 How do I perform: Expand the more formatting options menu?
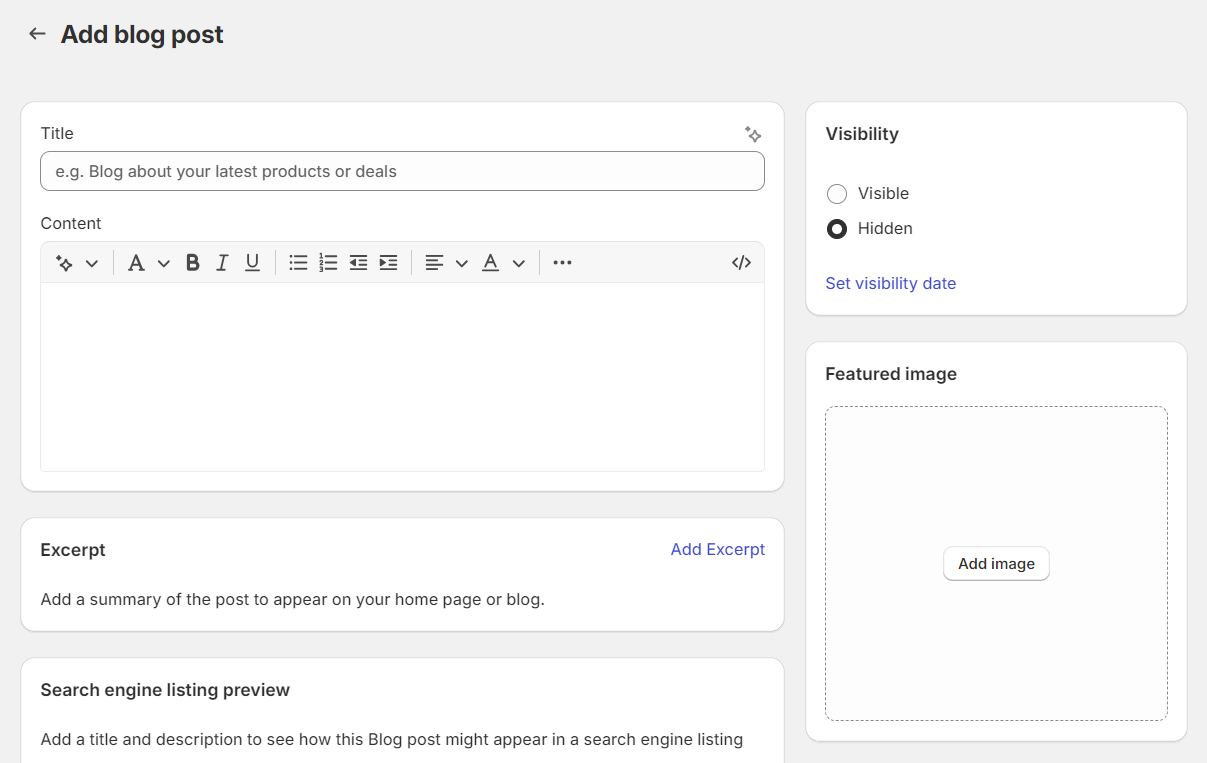pyautogui.click(x=562, y=262)
